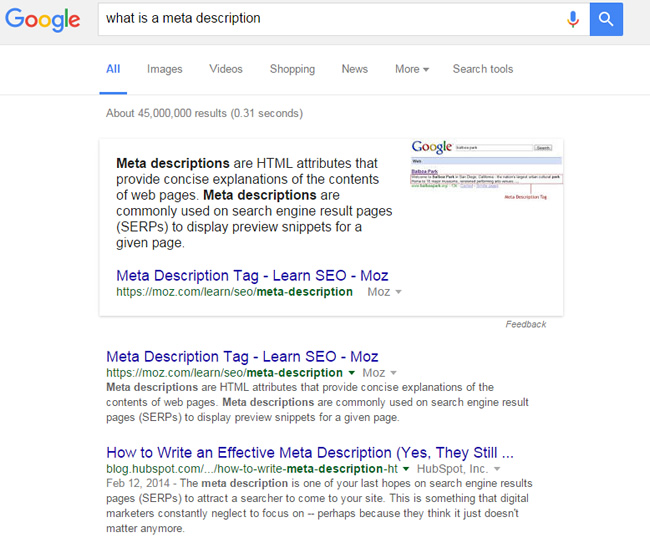Click the 'About 45,000,000 results' text
The image size is (650, 543).
click(x=204, y=113)
